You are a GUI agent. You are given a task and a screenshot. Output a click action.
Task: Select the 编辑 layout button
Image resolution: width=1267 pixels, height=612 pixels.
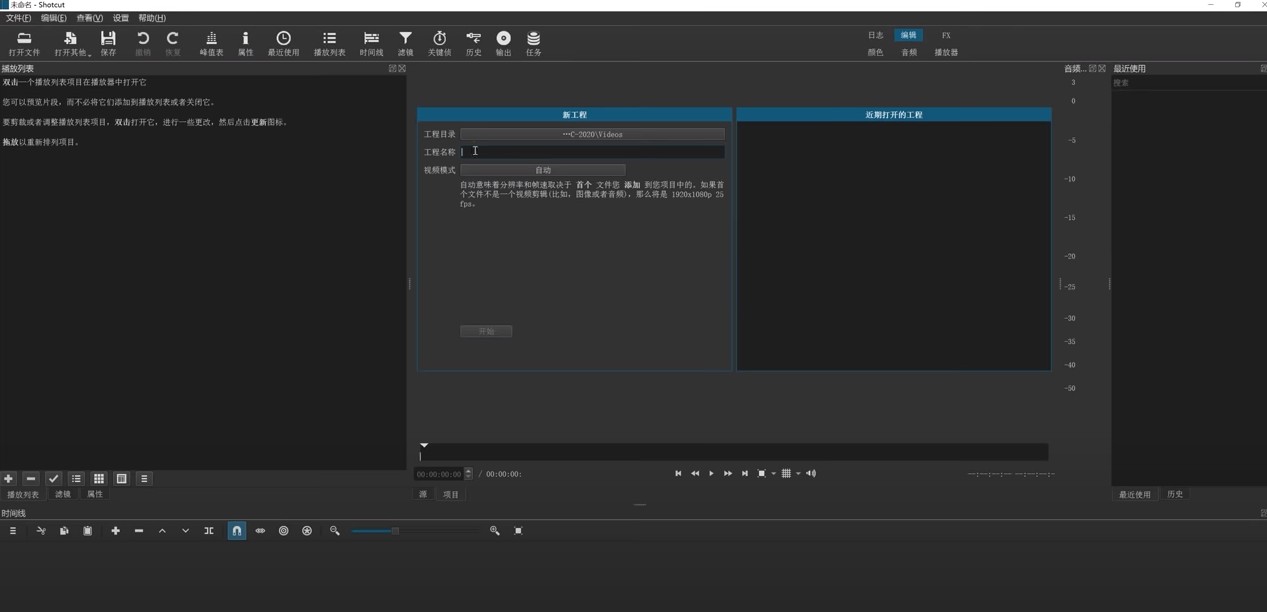[x=909, y=35]
